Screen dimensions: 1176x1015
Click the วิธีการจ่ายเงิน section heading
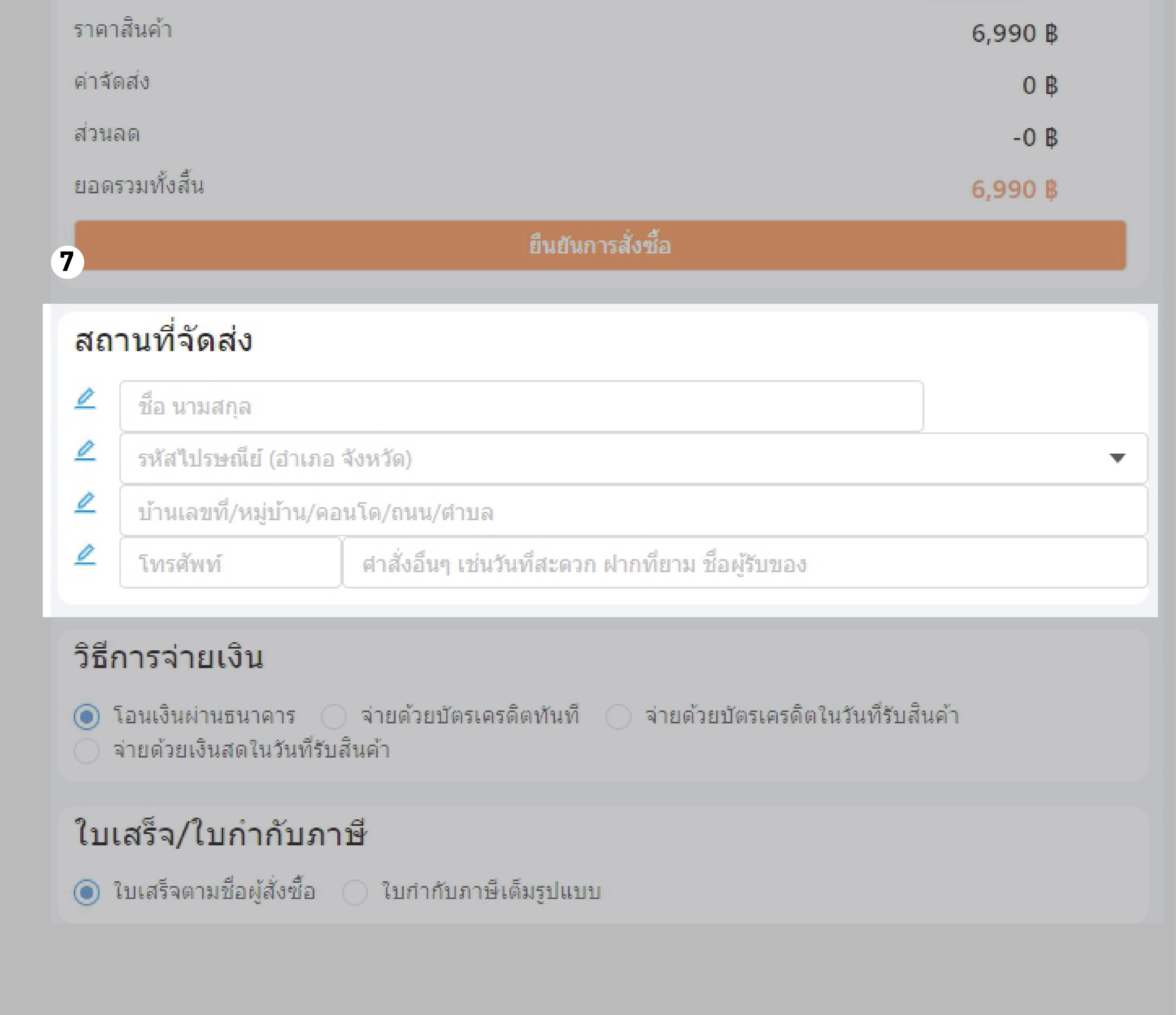coord(168,657)
